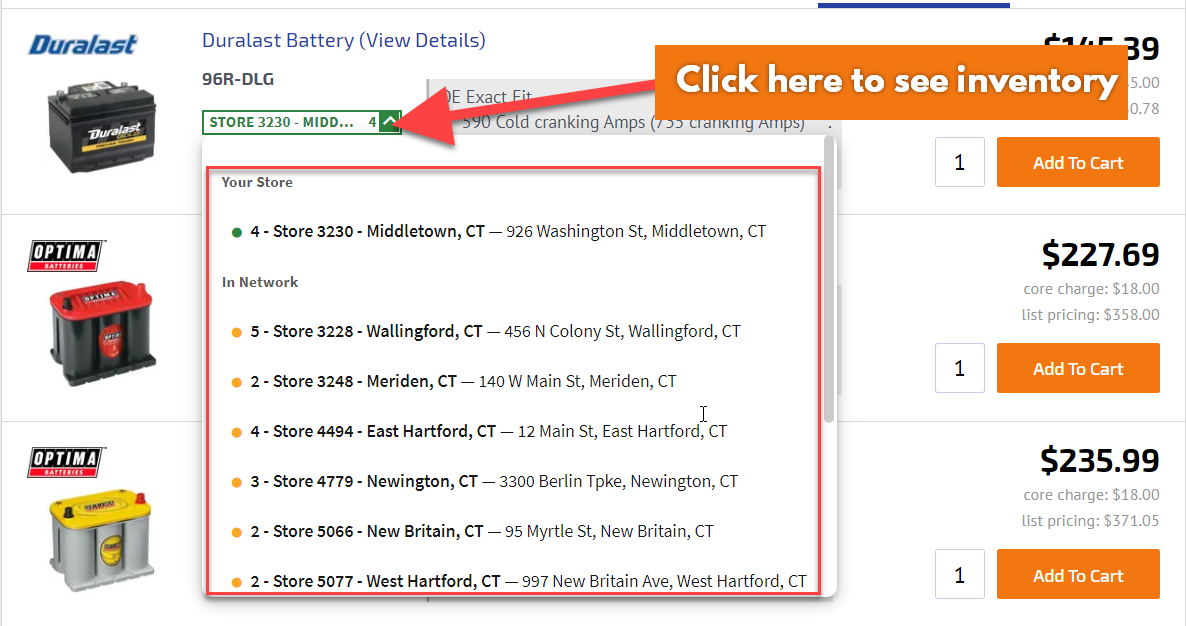Open the Optima yellow top battery image
Screen dimensions: 1186x626
102,540
